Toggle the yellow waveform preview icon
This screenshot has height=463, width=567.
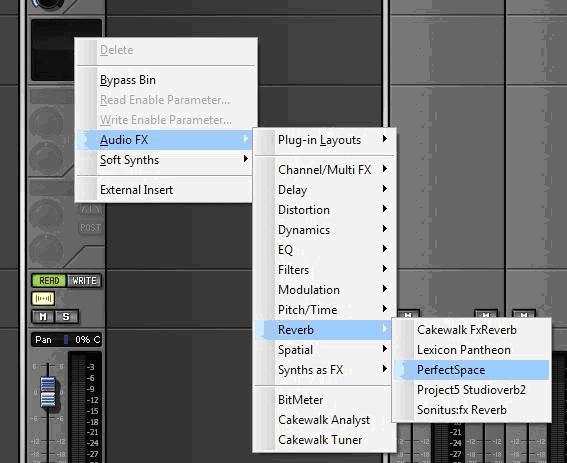point(43,298)
